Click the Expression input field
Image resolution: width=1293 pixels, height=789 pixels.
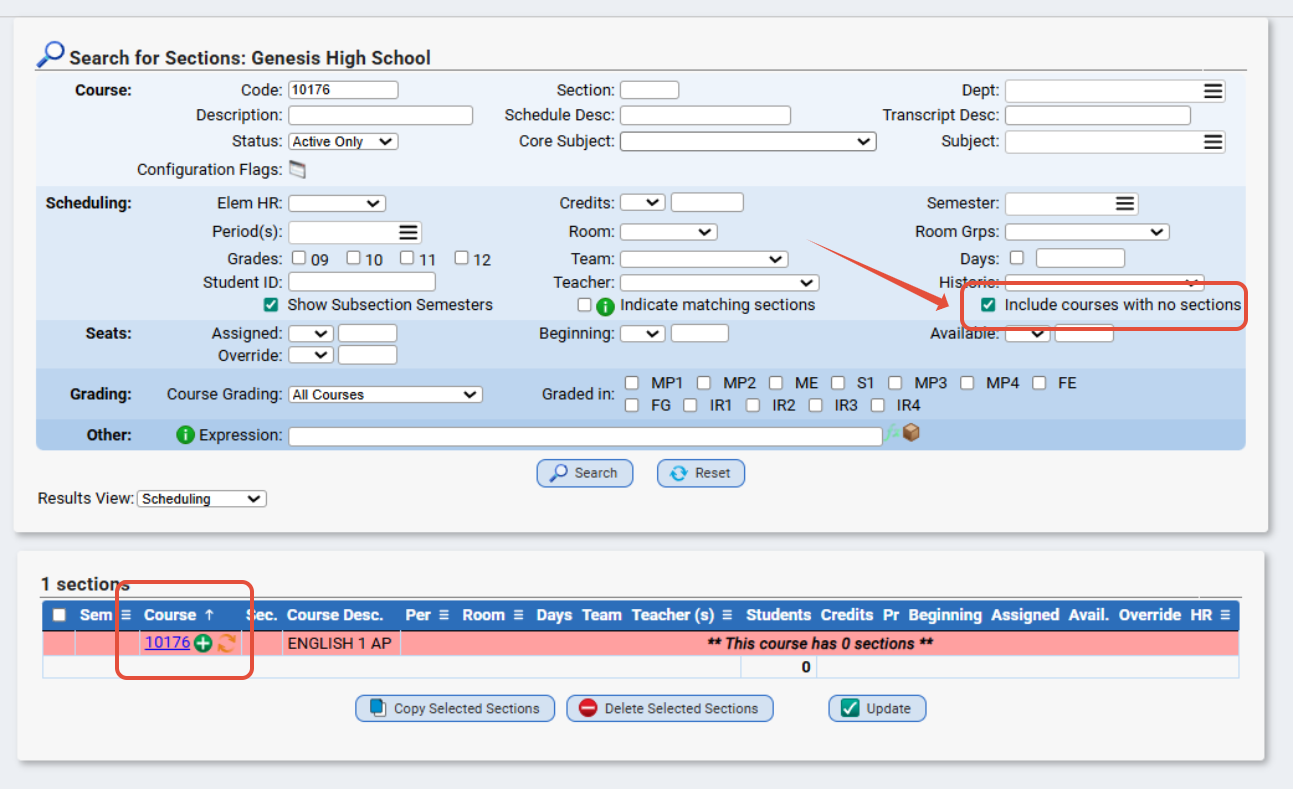tap(585, 436)
